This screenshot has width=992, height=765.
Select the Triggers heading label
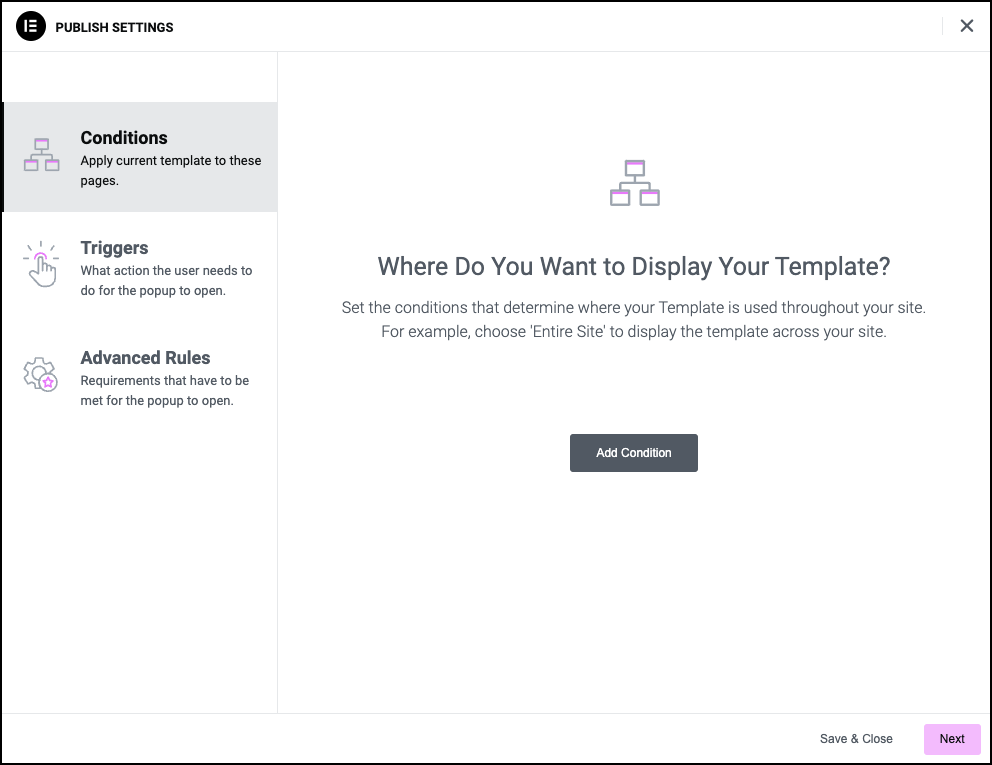(x=114, y=247)
